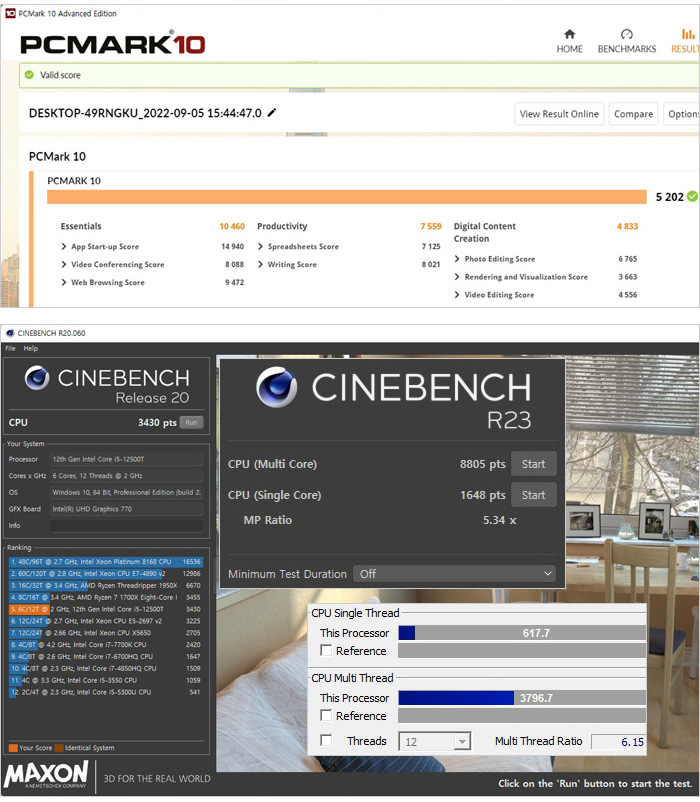Click the green Valid score check icon
The image size is (700, 802).
tap(30, 75)
